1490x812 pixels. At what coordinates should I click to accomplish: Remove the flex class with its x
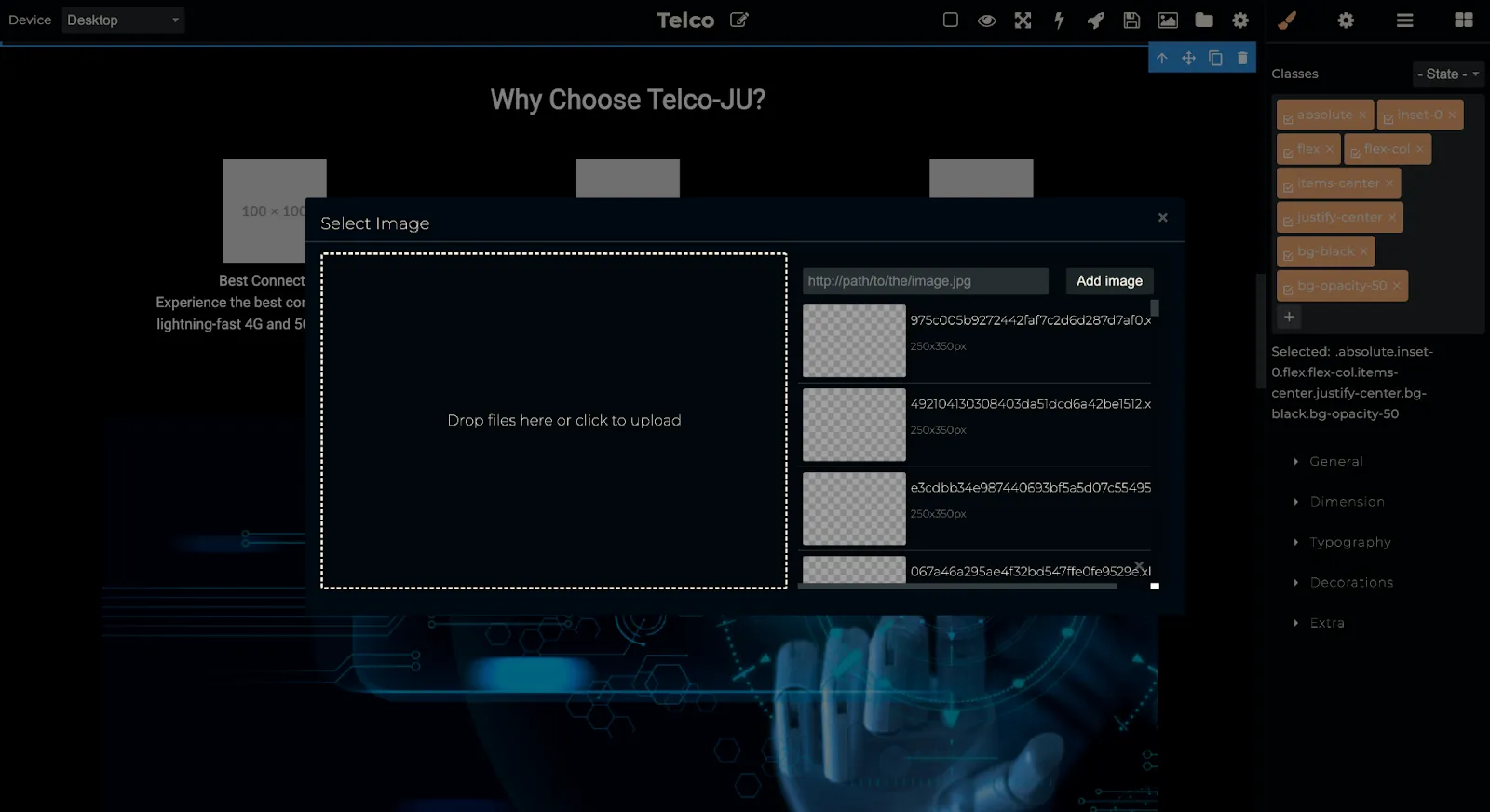tap(1329, 149)
